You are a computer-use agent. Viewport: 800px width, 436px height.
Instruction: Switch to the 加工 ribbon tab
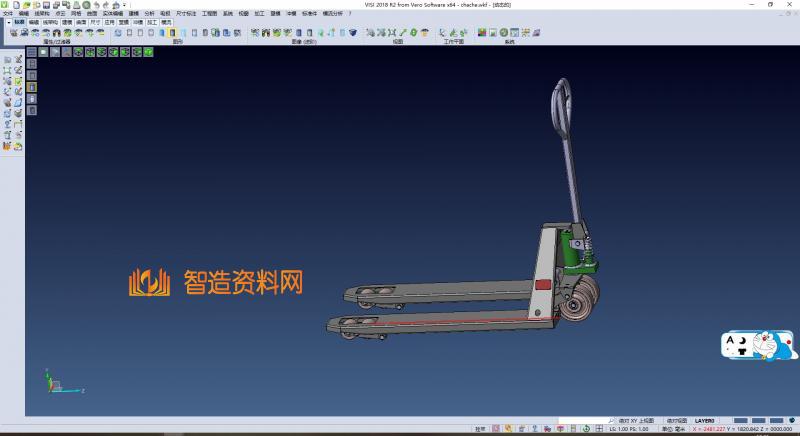tap(152, 22)
